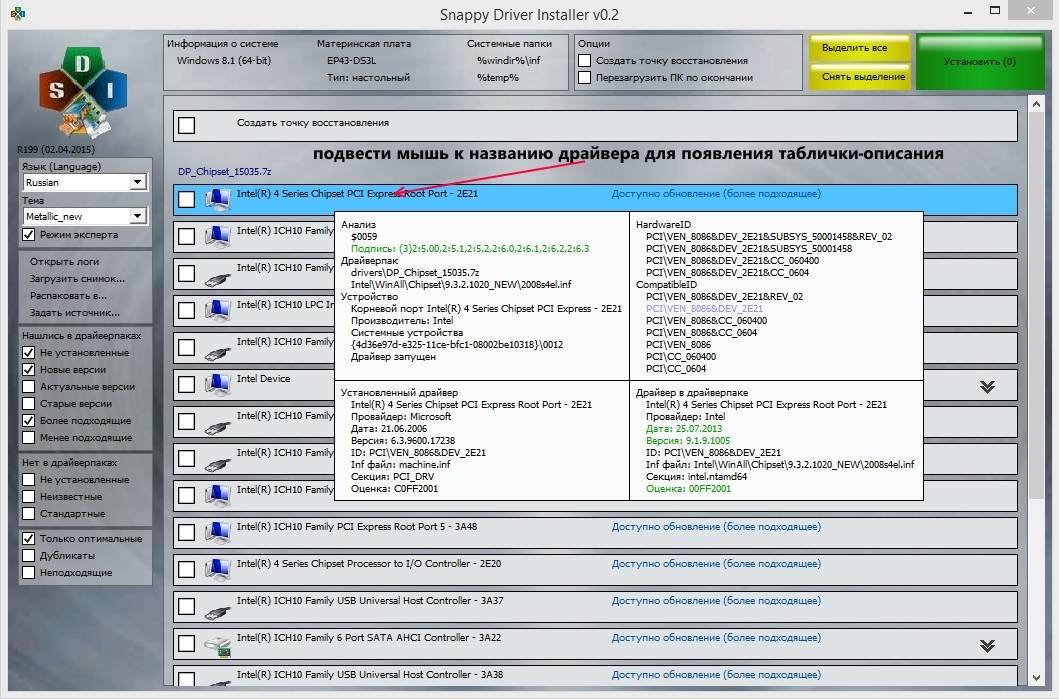Click update-available text for Host Controller 3A37

point(716,600)
